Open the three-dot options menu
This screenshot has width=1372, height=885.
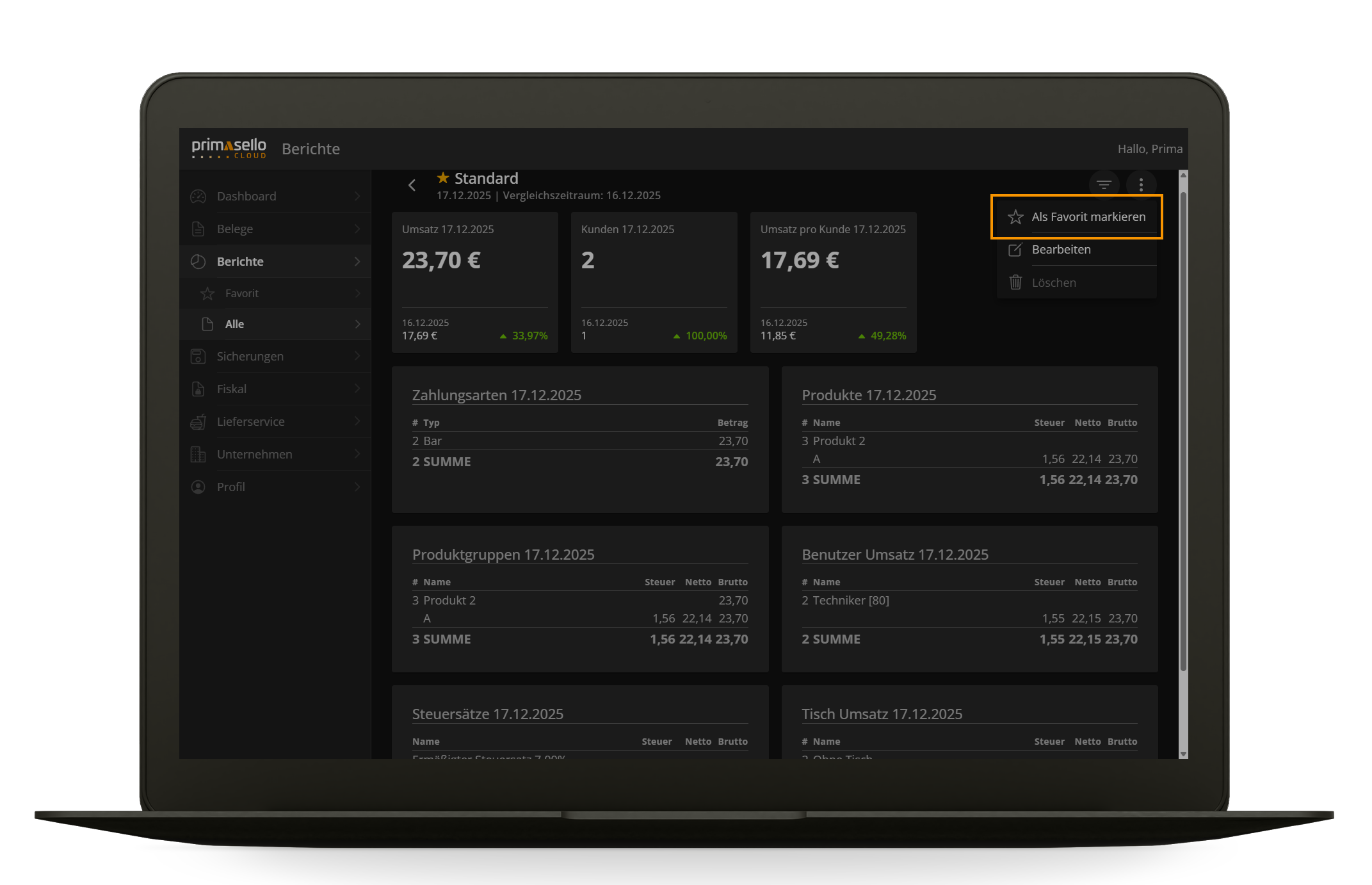(x=1141, y=185)
